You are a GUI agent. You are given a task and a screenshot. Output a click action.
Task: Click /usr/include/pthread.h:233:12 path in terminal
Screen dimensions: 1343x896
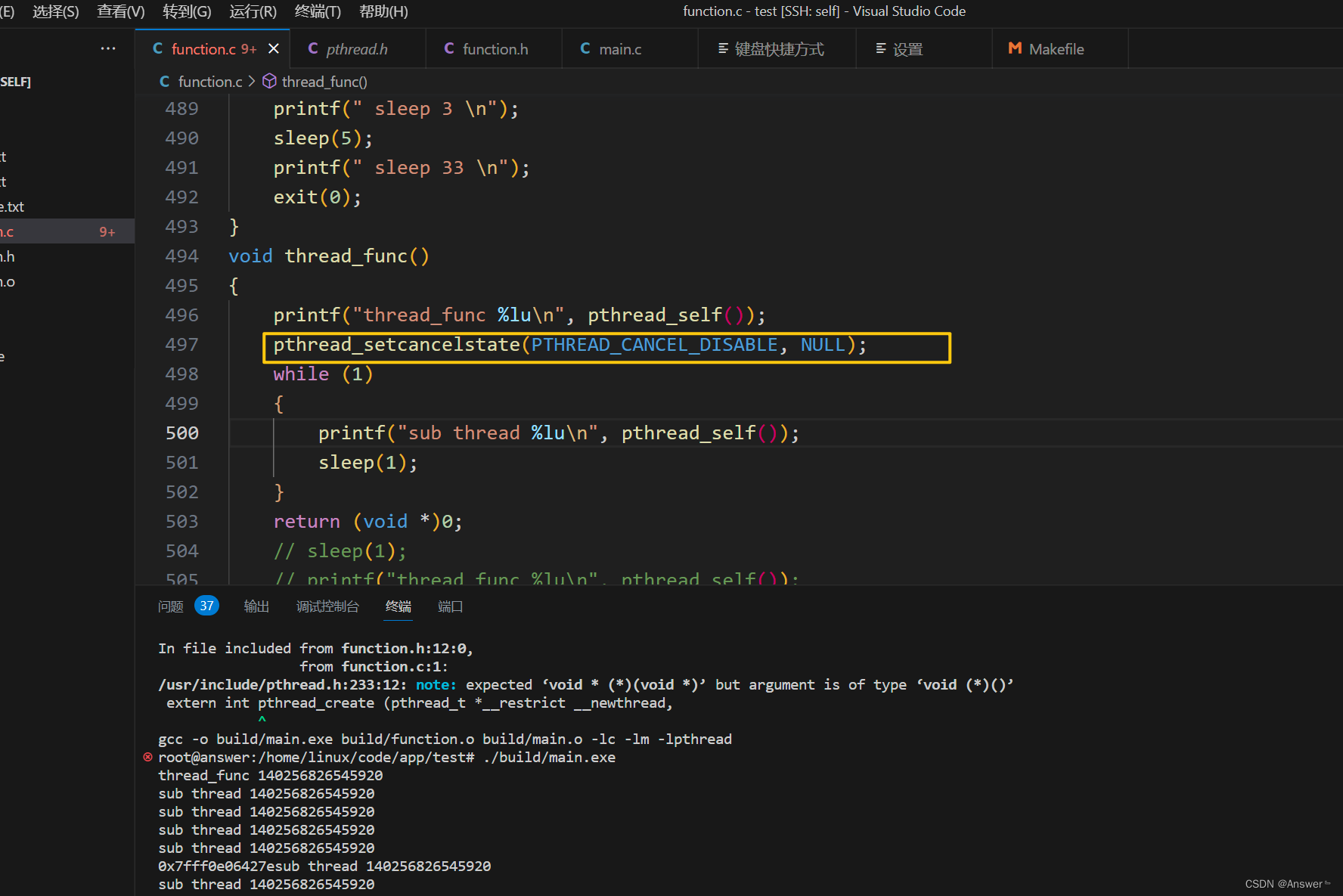tap(283, 684)
